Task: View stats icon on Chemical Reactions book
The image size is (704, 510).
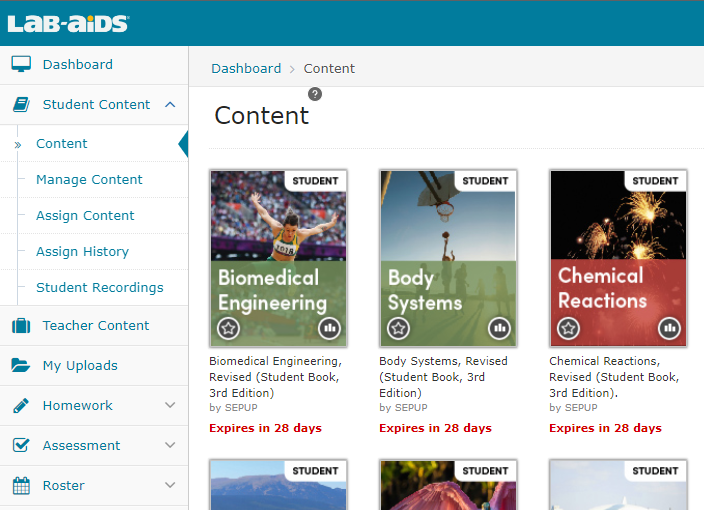Action: pyautogui.click(x=669, y=328)
